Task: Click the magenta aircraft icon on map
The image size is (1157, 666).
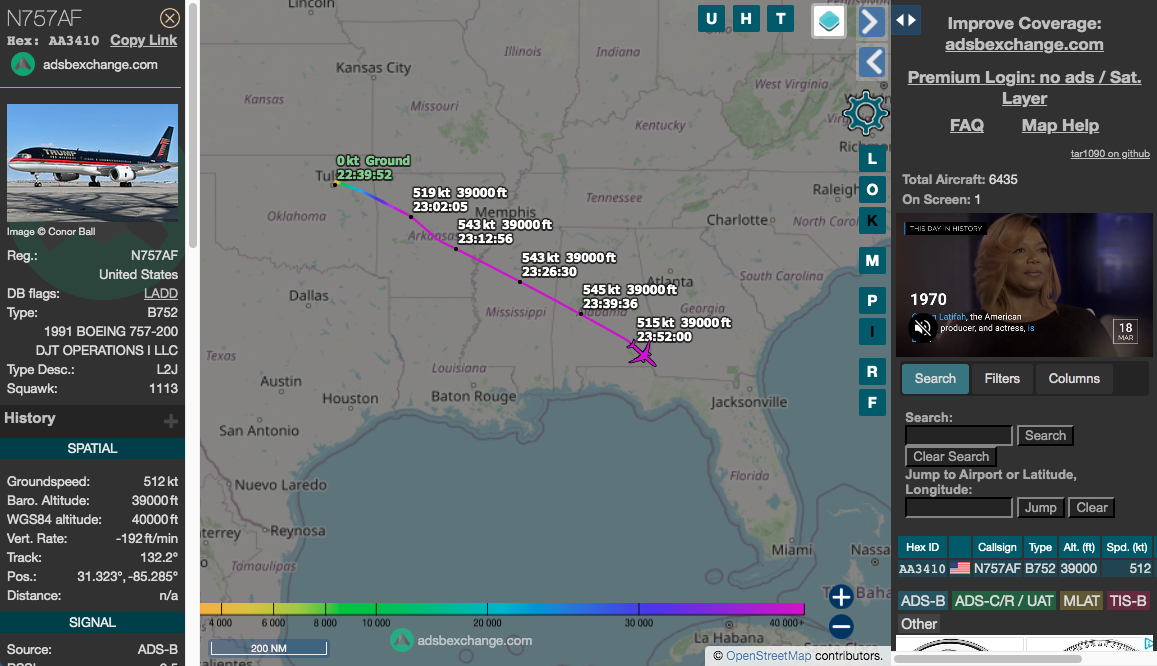Action: [x=642, y=353]
